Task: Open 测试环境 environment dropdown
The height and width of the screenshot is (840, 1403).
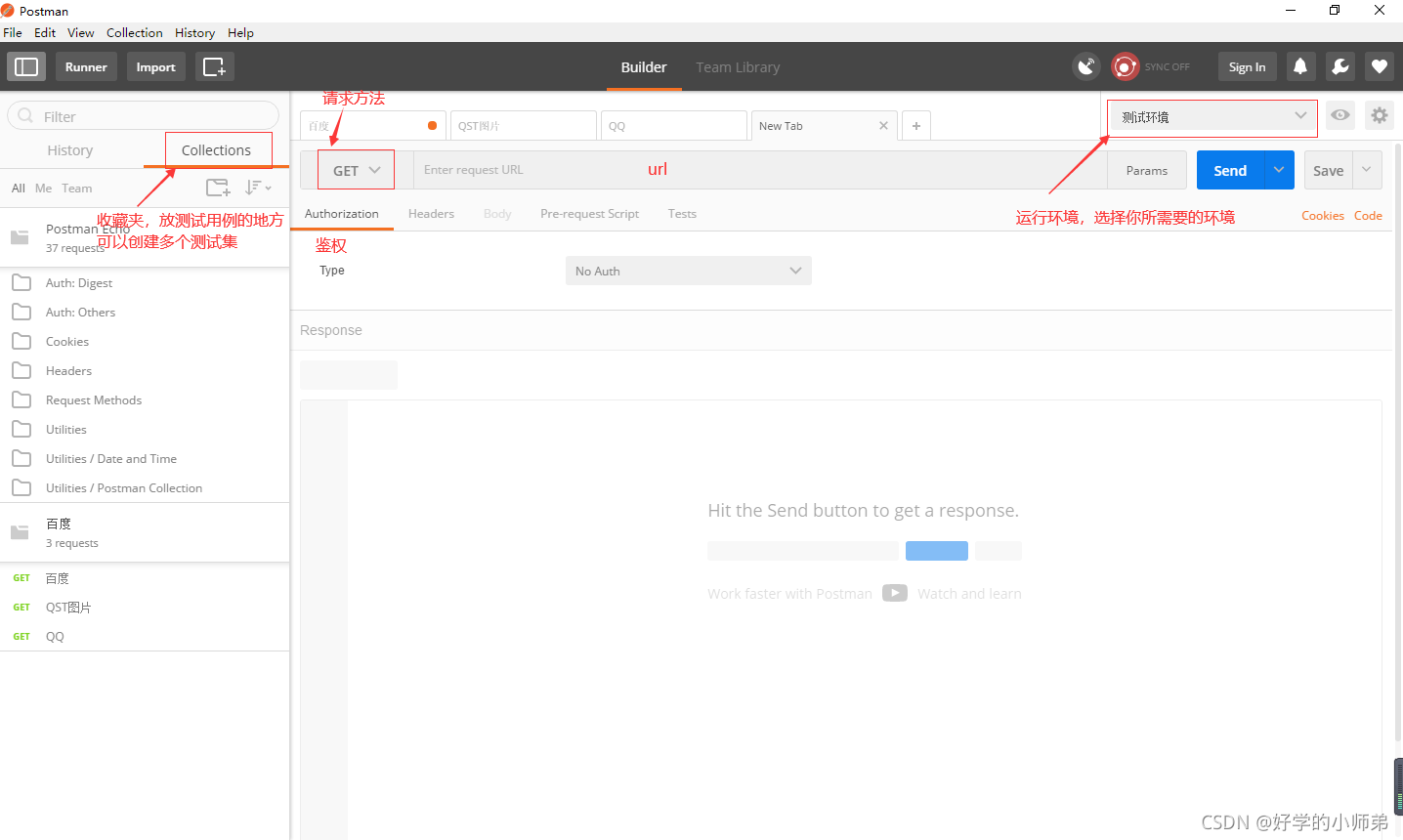Action: tap(1212, 117)
